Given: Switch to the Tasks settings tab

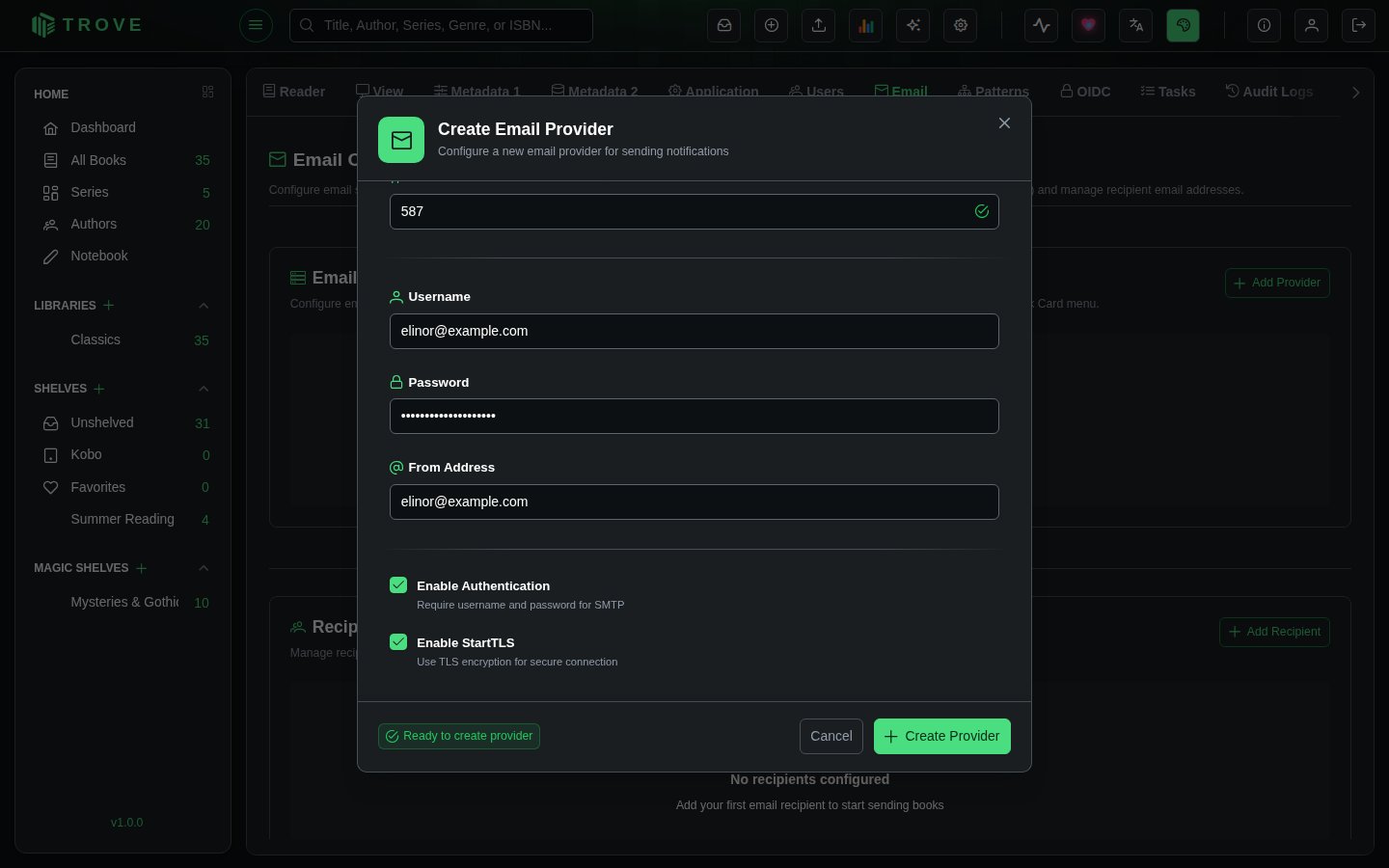Looking at the screenshot, I should point(1168,92).
